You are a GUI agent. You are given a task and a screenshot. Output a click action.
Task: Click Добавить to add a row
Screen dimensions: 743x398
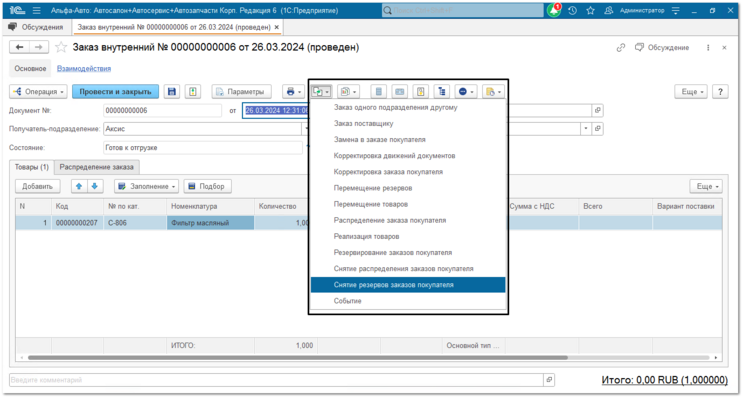pos(37,186)
